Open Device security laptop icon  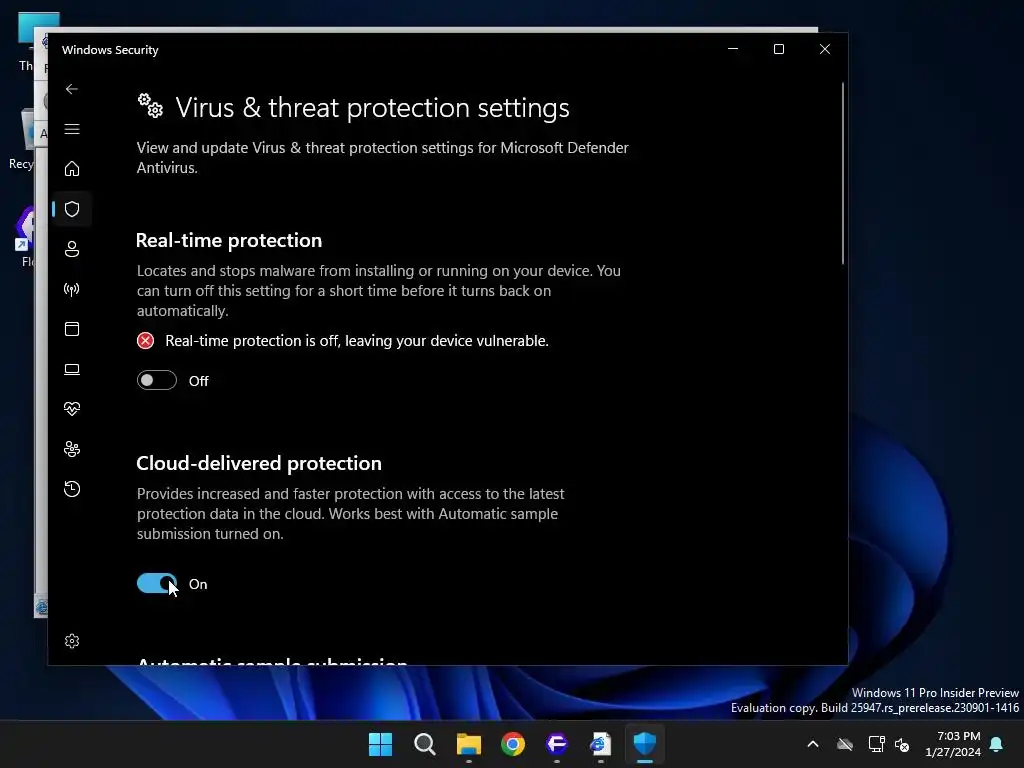[72, 369]
